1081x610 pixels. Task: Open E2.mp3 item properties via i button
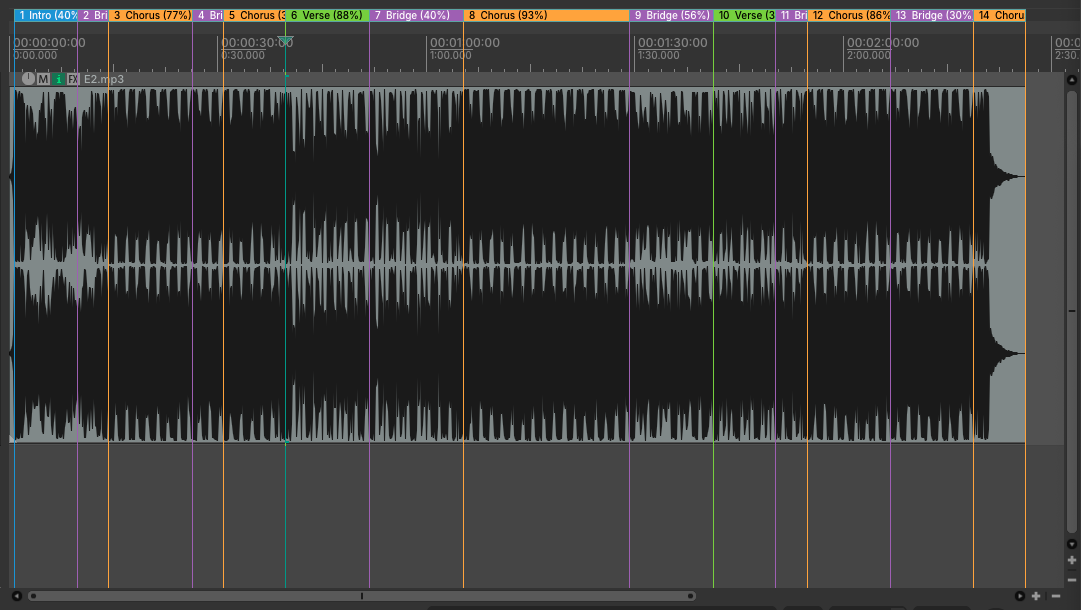[59, 79]
